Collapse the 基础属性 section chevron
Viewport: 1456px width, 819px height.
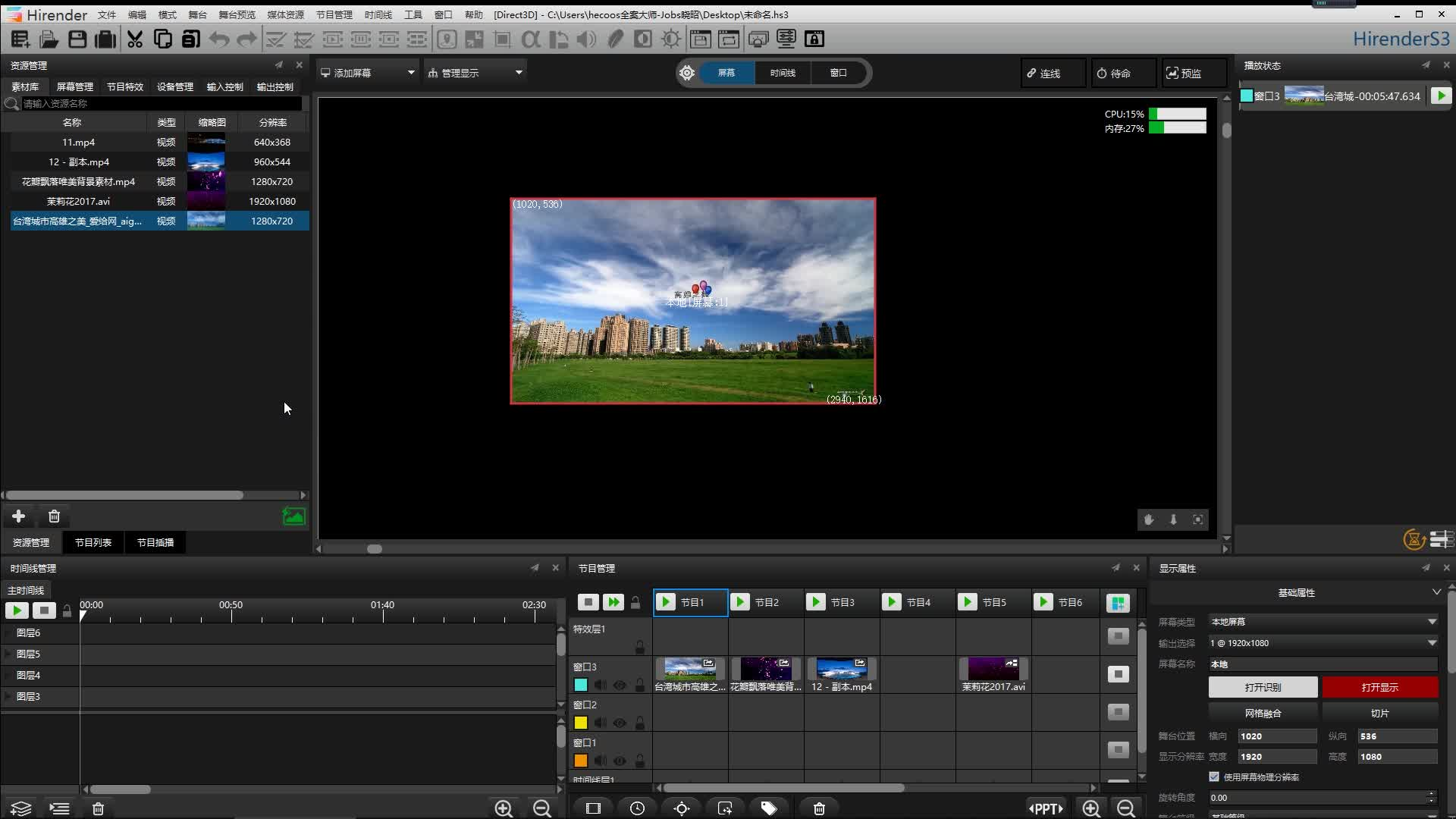click(x=1436, y=592)
